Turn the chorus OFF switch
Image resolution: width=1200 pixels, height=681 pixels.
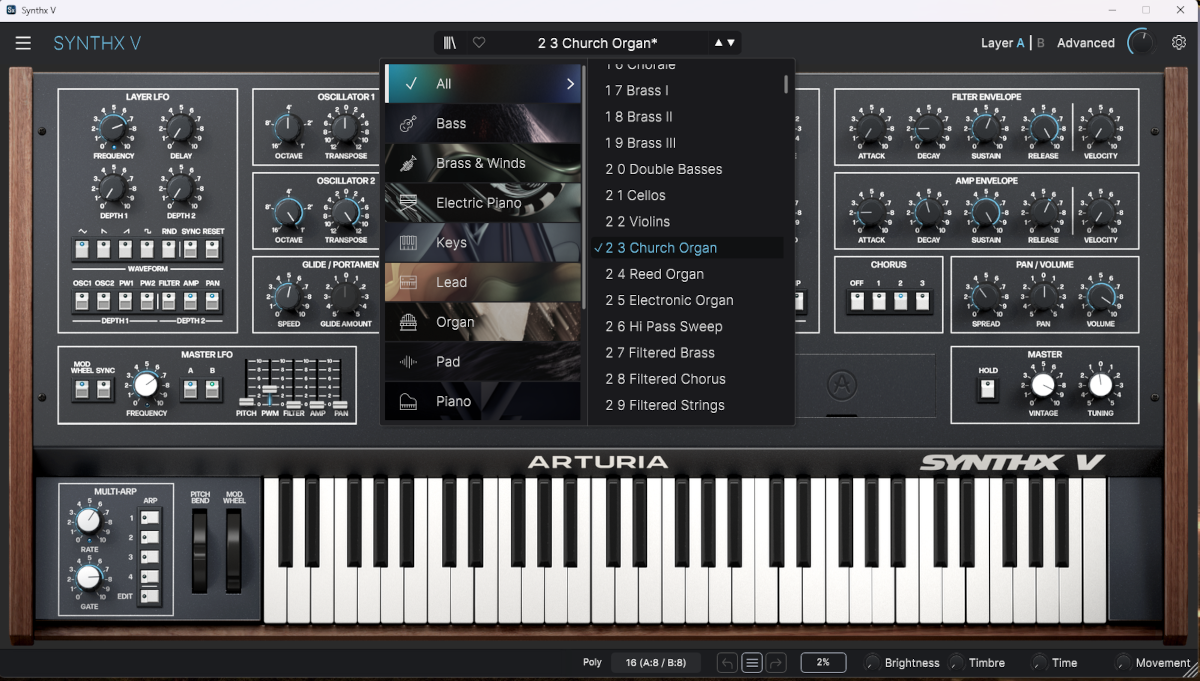(x=856, y=300)
